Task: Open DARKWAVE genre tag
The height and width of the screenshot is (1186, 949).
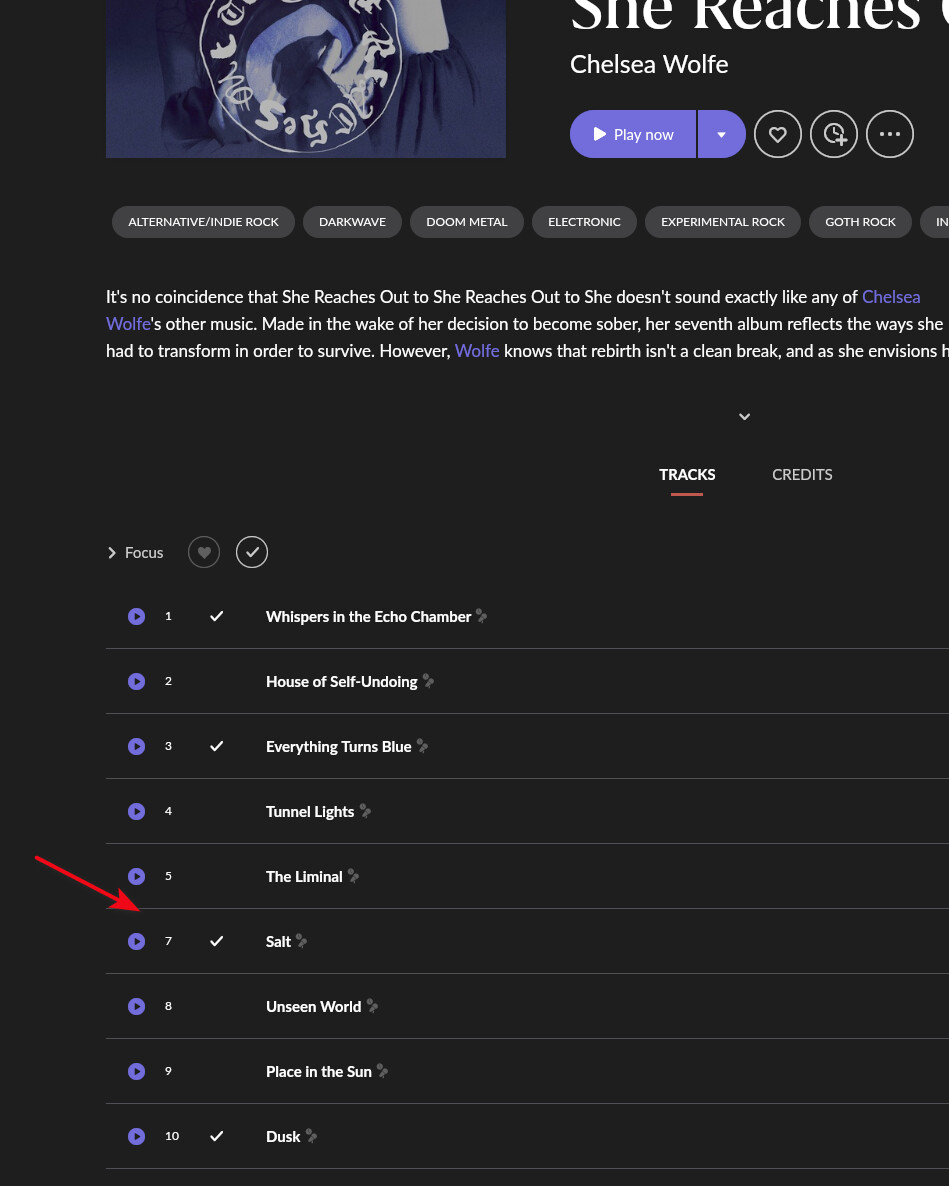Action: coord(352,222)
